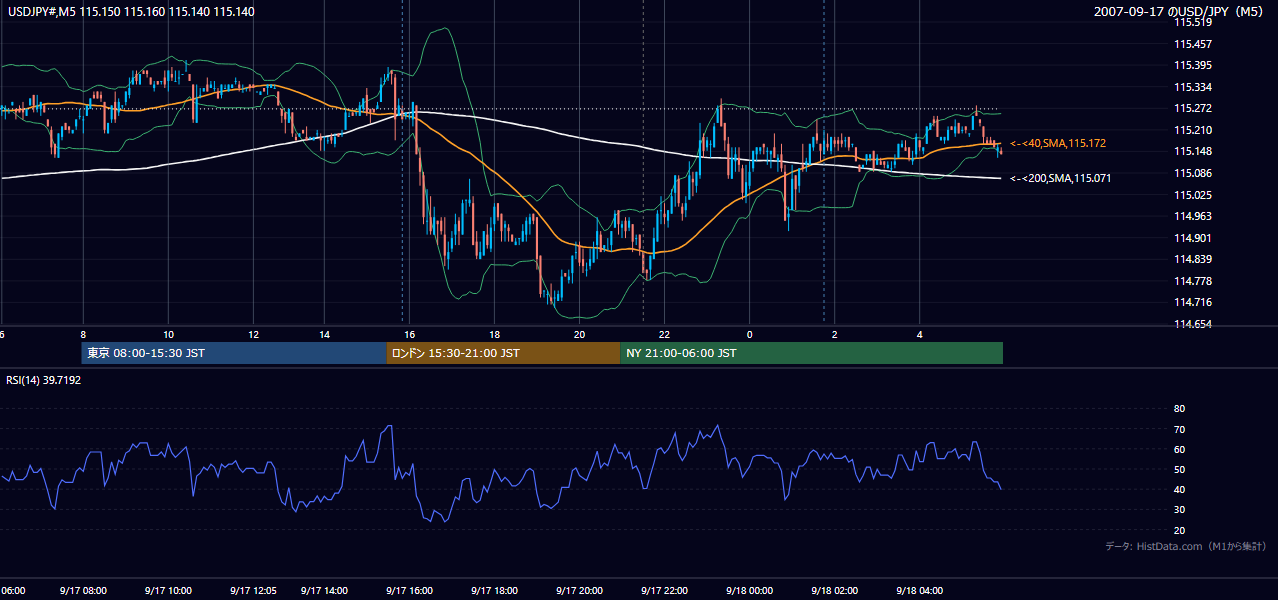Screen dimensions: 1278x600
Task: Click hour label 18 under price chart
Action: (x=494, y=334)
